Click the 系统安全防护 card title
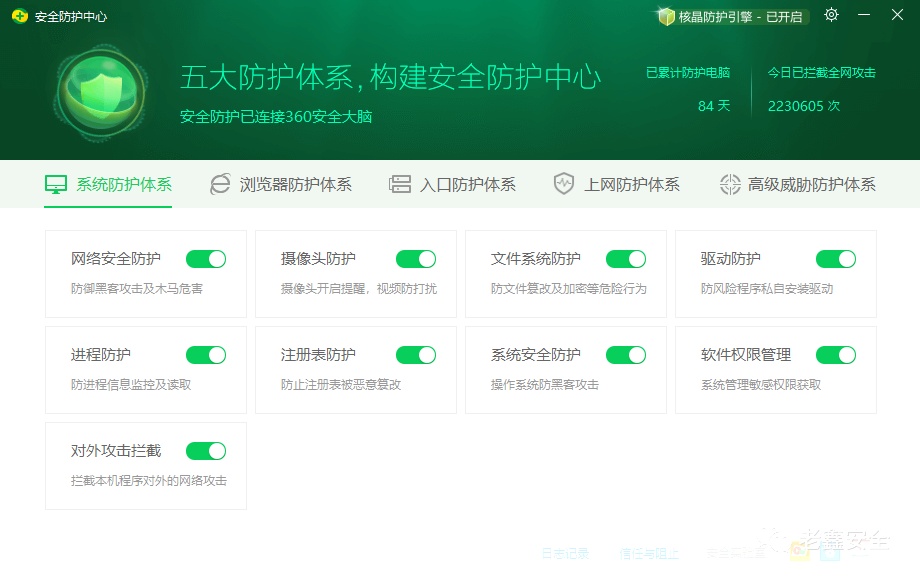The height and width of the screenshot is (580, 920). click(x=536, y=355)
